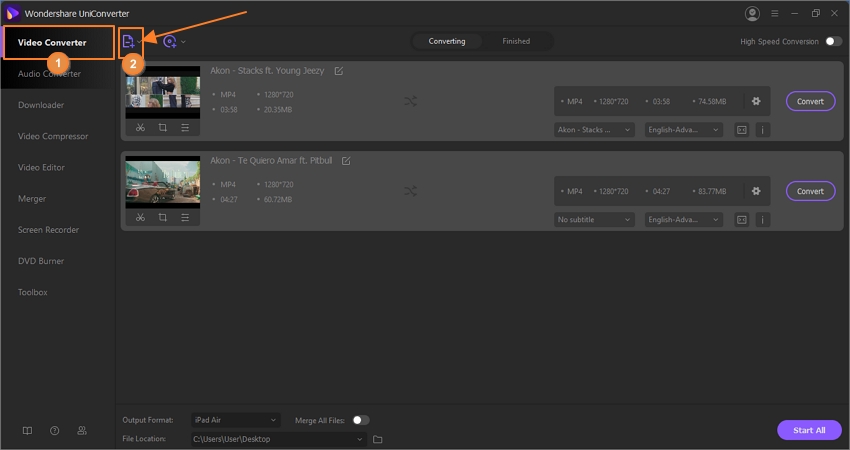Click the output format box of Akon - Stacks
This screenshot has width=850, height=450.
click(662, 101)
